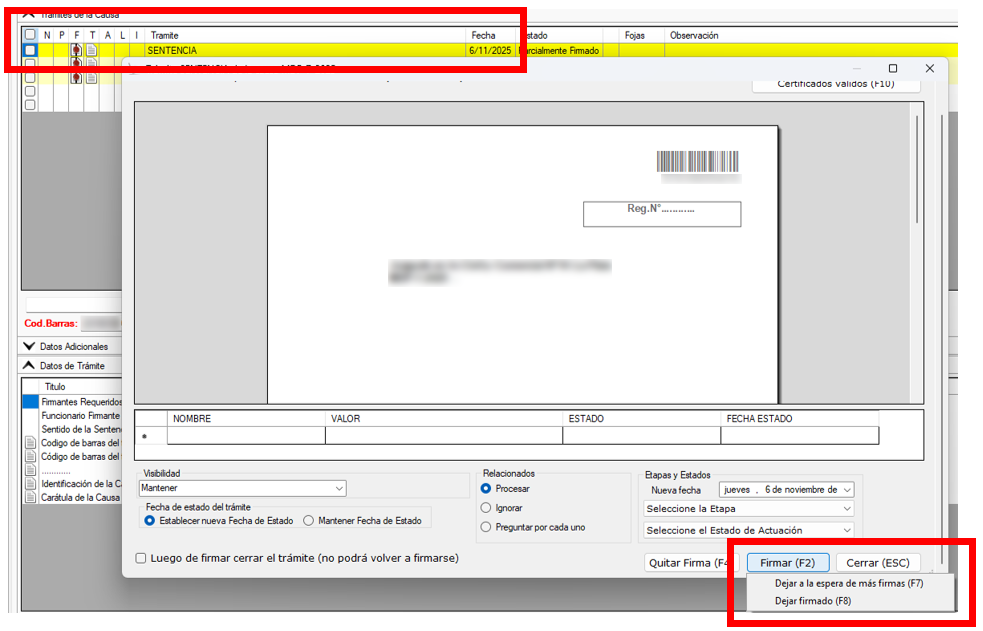Open the Visibilidad dropdown showing Mantener
Viewport: 983px width, 631px height.
tap(242, 488)
